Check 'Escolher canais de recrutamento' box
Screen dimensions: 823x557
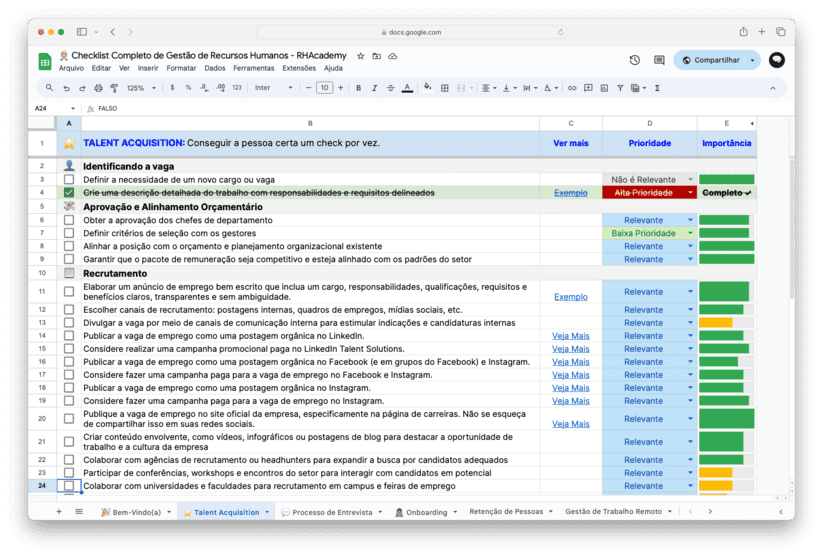[69, 310]
